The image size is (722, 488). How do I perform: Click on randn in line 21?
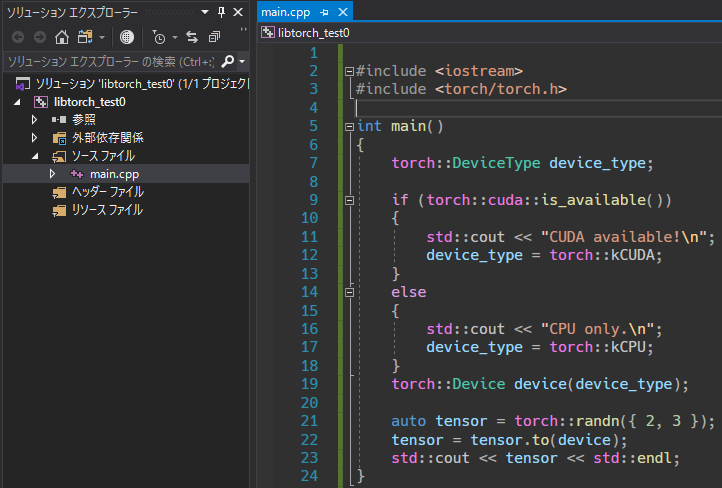click(x=597, y=421)
